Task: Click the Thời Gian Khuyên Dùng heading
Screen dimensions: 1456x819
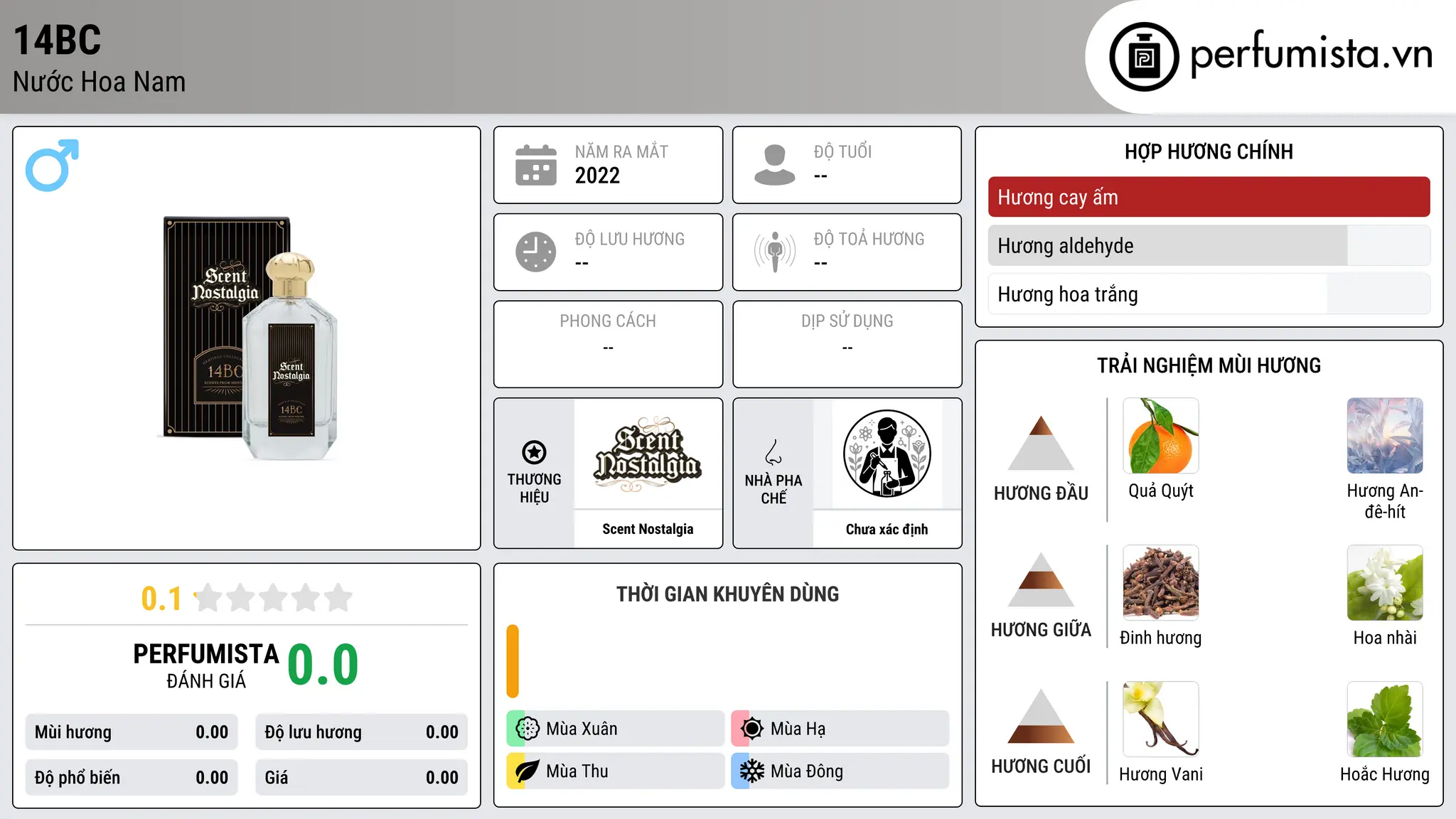Action: tap(727, 594)
